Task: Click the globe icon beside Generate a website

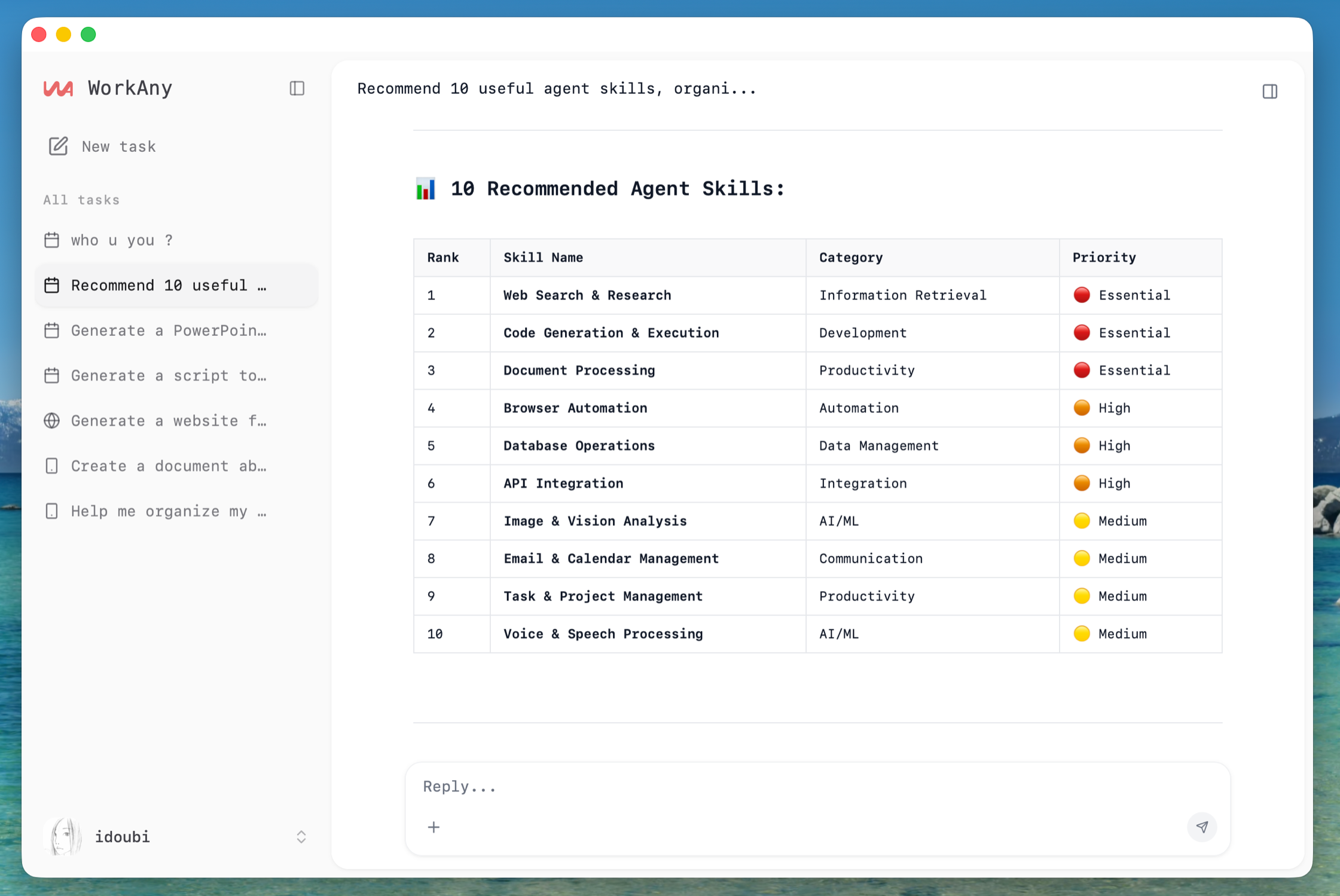Action: 52,421
